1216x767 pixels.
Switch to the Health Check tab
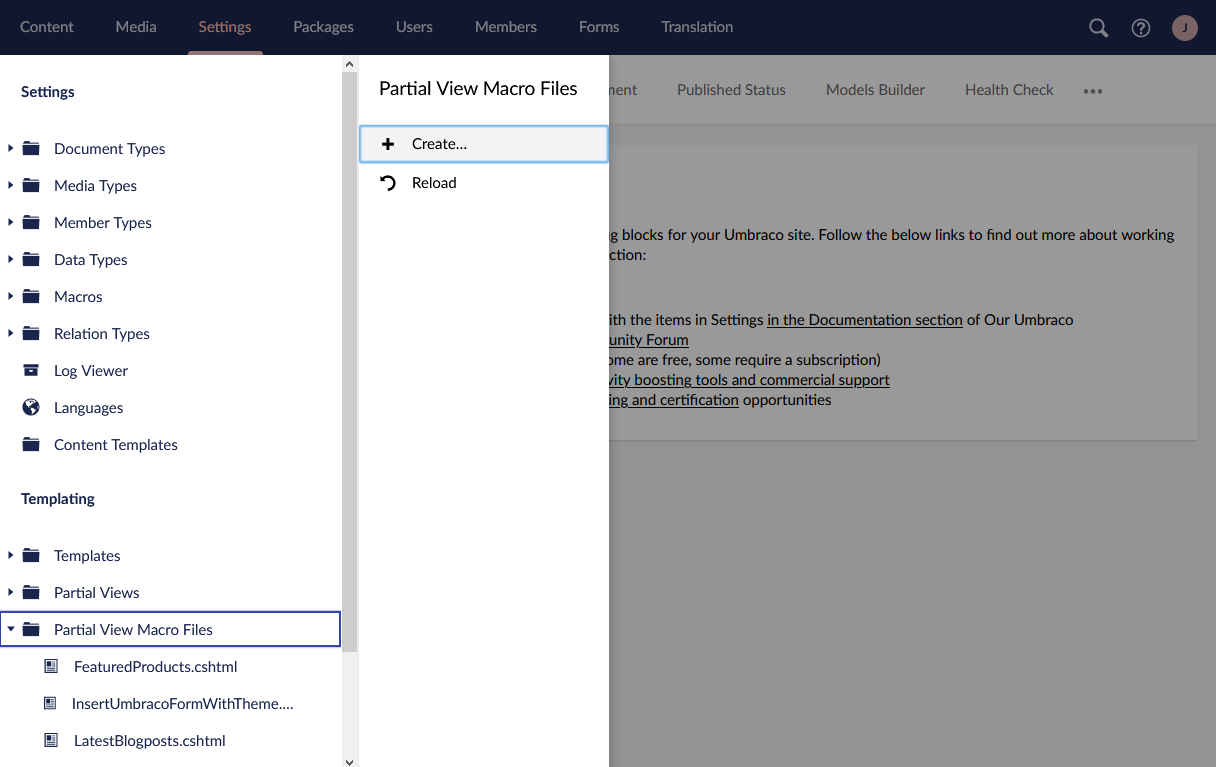[1008, 89]
